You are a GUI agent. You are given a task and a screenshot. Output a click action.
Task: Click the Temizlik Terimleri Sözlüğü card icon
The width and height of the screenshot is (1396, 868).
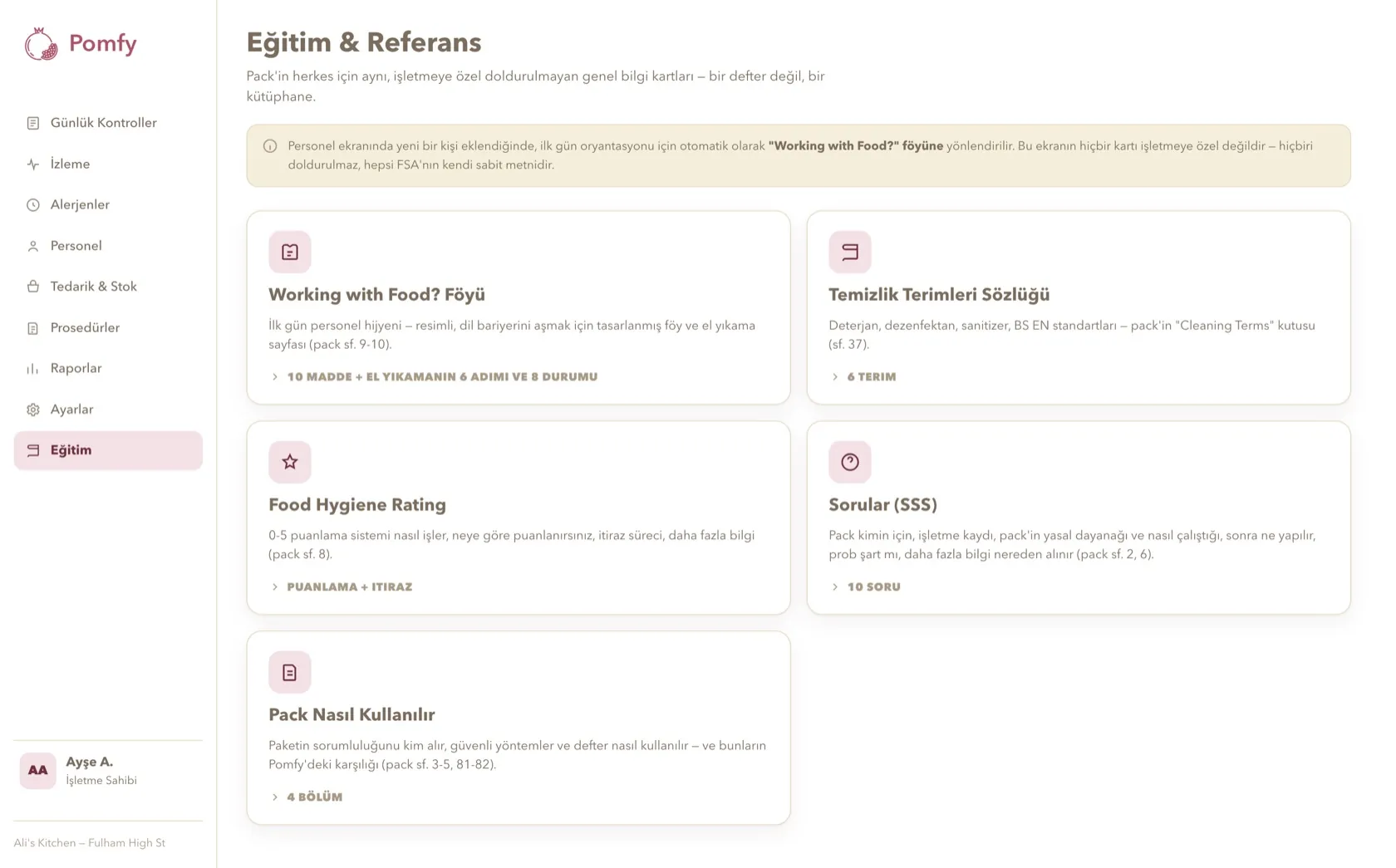point(850,252)
